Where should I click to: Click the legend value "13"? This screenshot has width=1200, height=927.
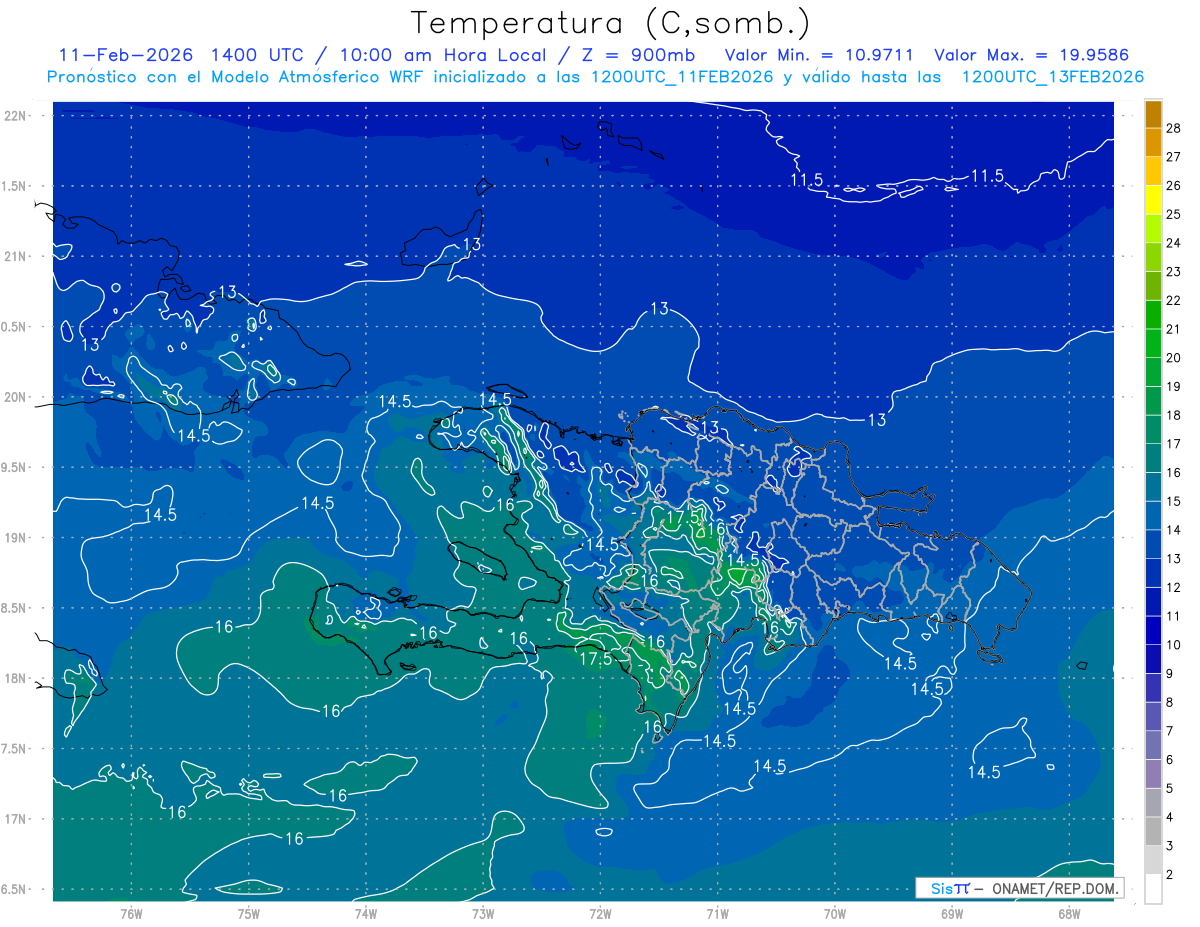coord(1174,559)
